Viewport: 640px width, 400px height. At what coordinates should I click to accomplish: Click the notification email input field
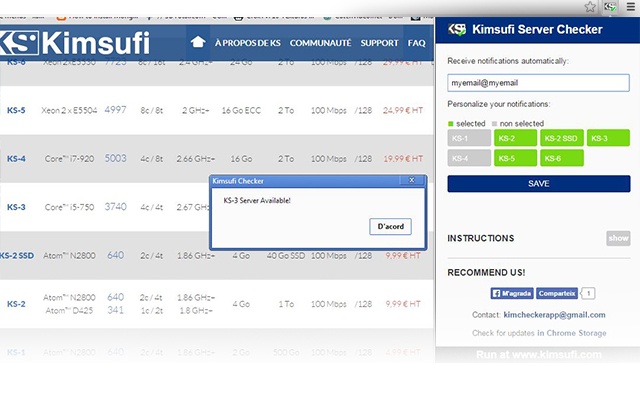538,83
